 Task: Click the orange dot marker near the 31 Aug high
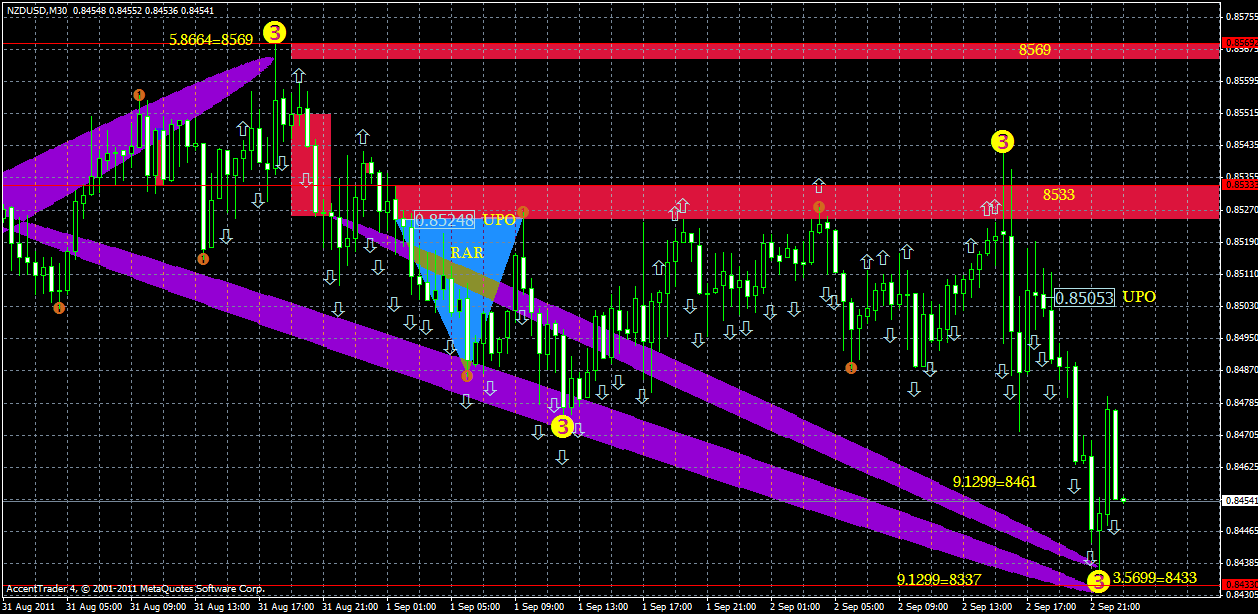139,95
